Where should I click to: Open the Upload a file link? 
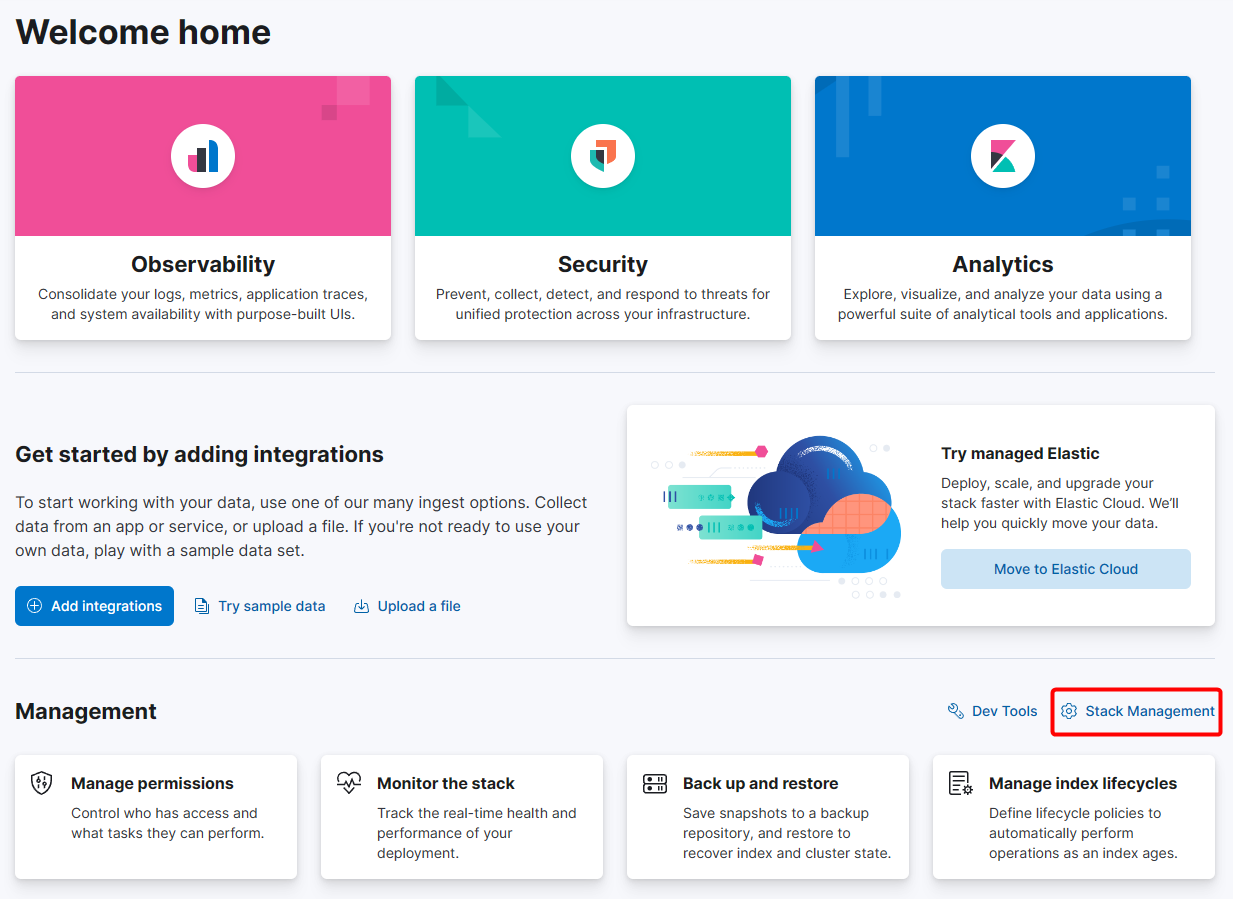point(419,606)
